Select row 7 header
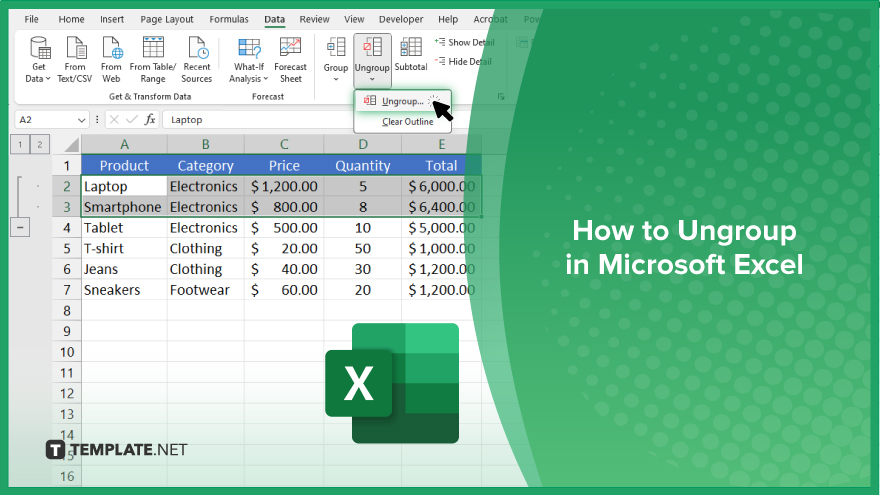 pos(67,290)
